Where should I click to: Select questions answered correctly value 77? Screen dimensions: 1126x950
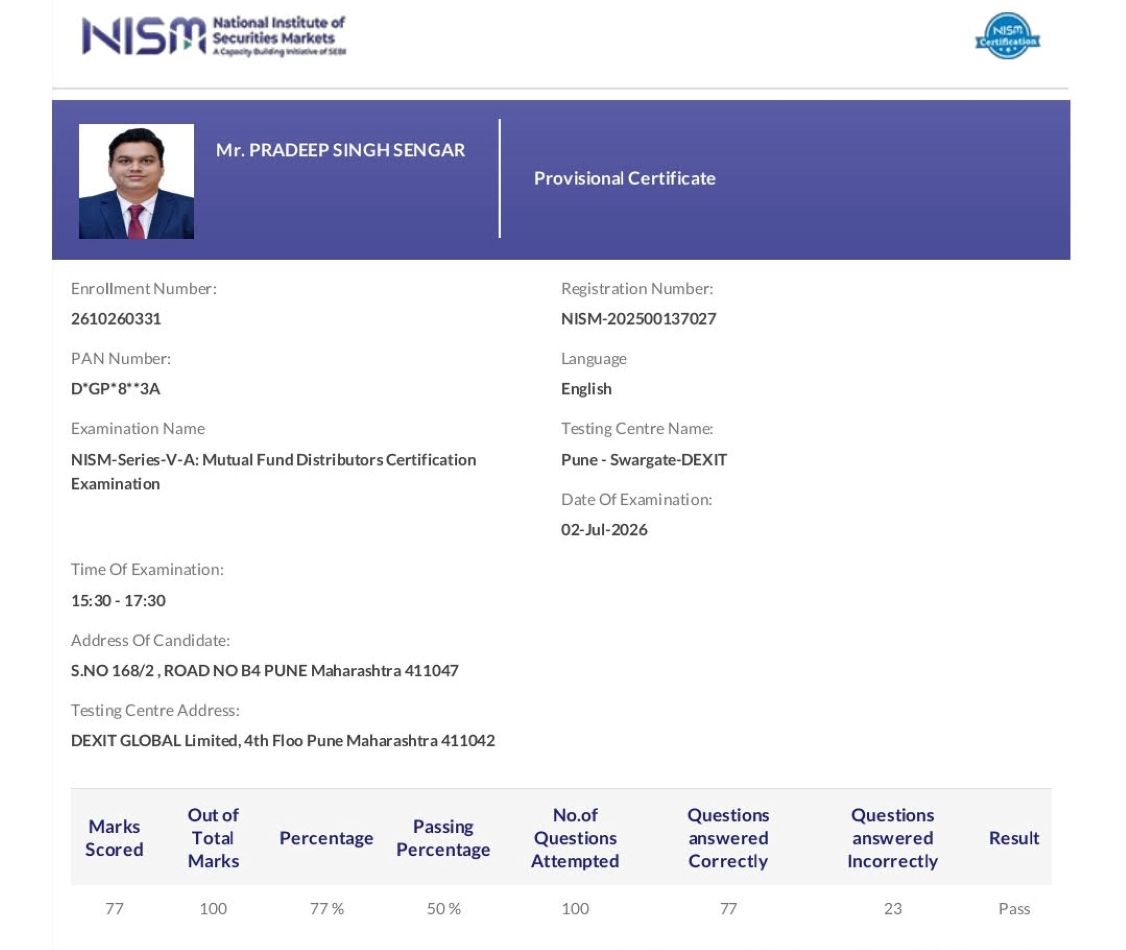[728, 908]
